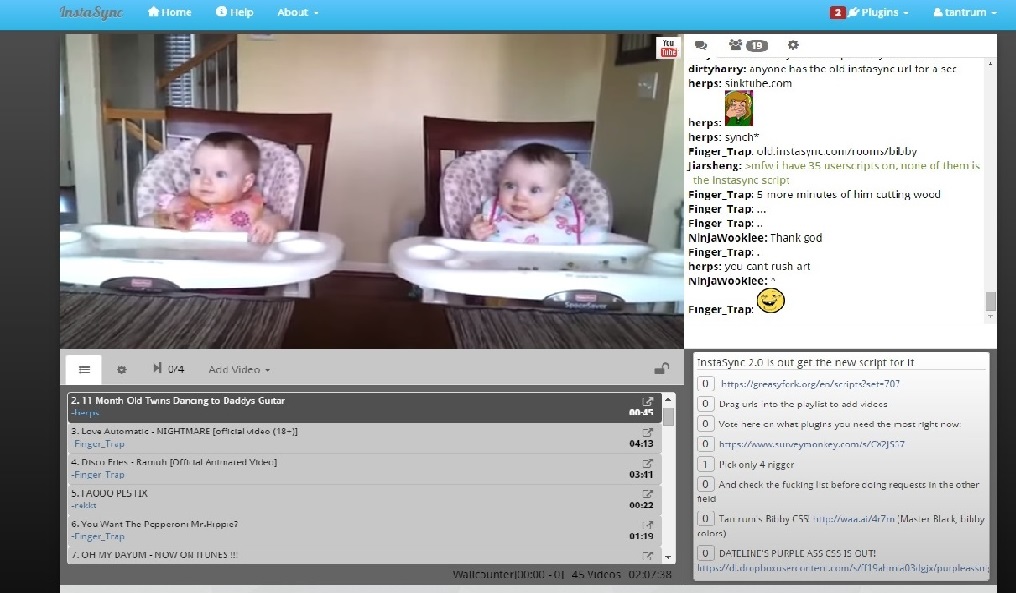
Task: Vote for 'Vote here on what plugins' option
Action: click(706, 424)
